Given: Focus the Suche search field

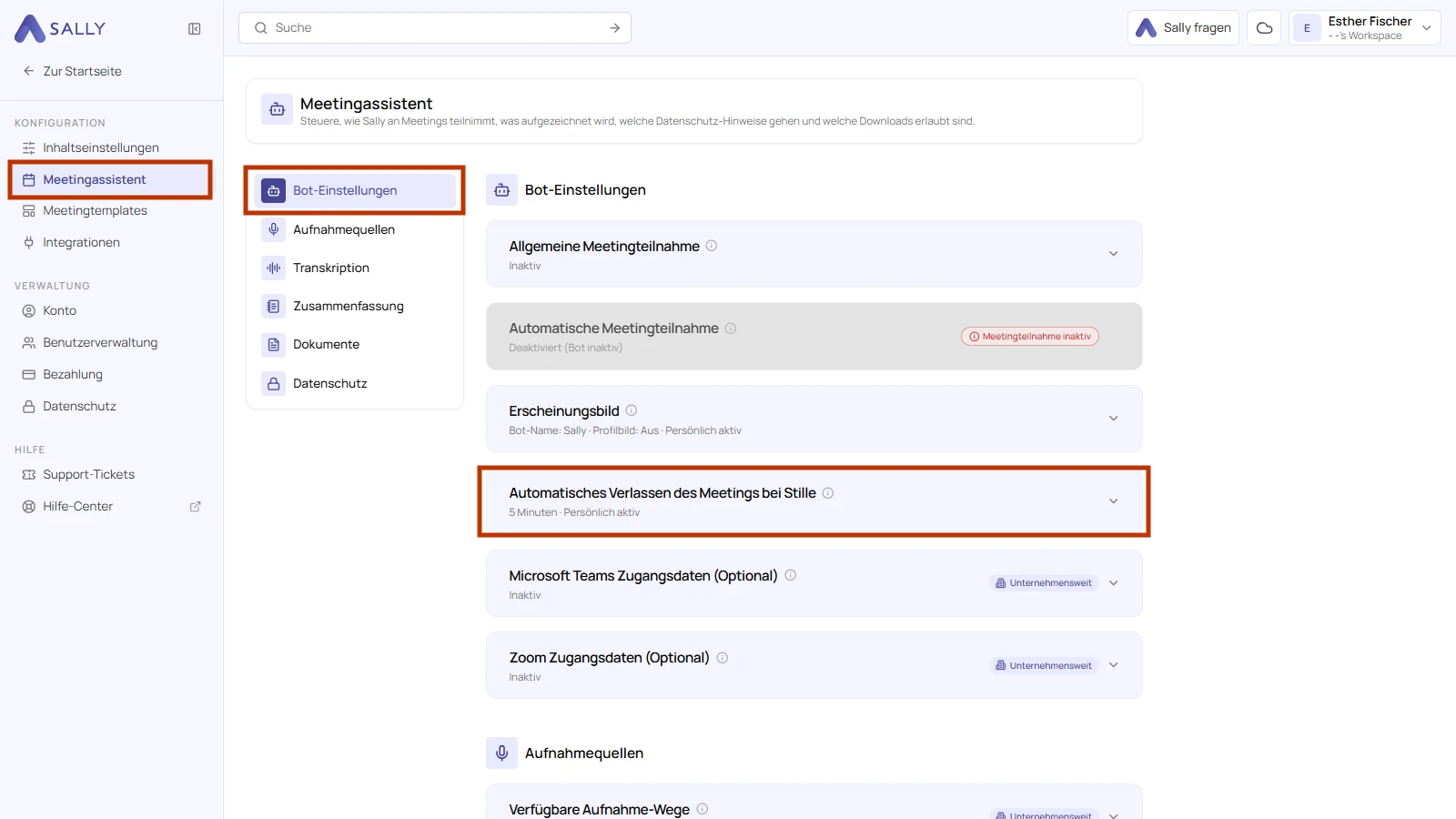Looking at the screenshot, I should click(435, 28).
